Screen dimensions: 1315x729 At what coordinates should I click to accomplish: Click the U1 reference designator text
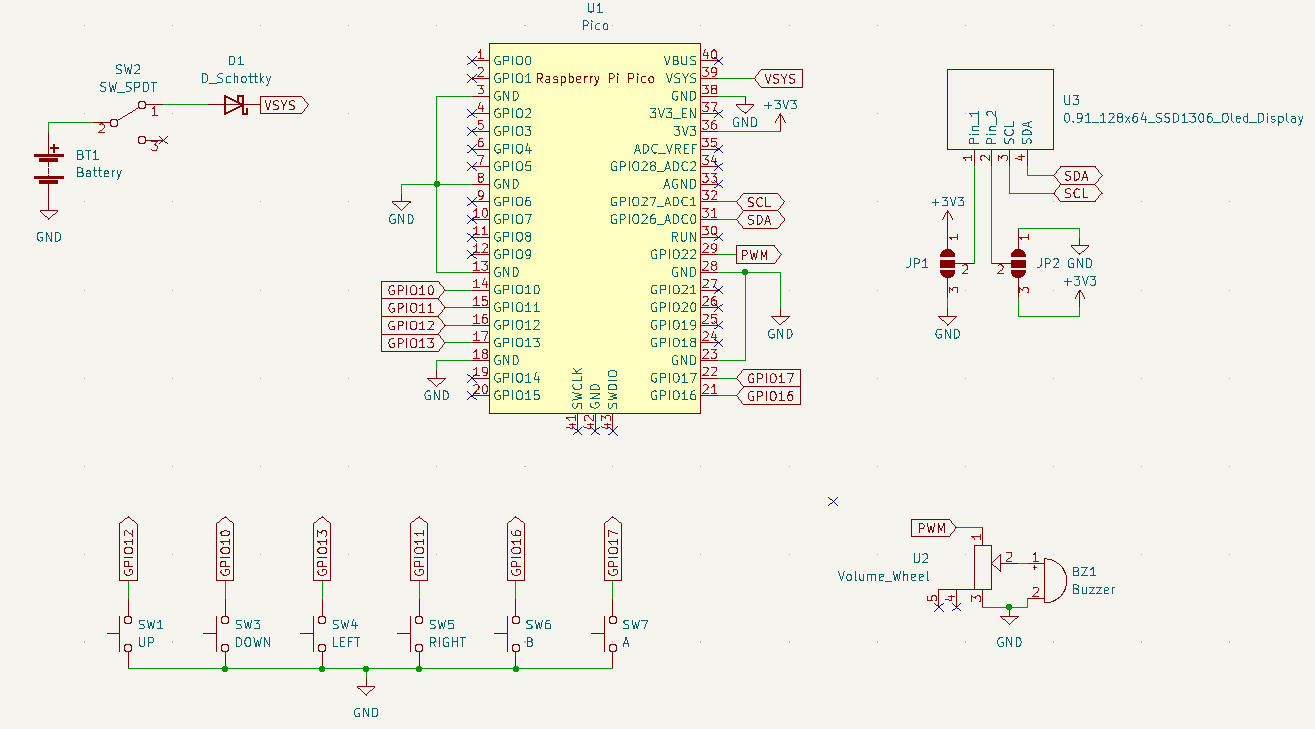point(595,8)
